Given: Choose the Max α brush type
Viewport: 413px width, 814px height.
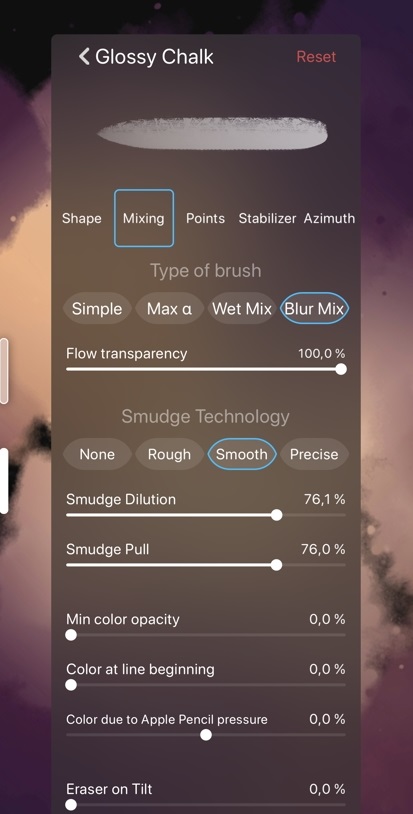Looking at the screenshot, I should click(x=169, y=309).
